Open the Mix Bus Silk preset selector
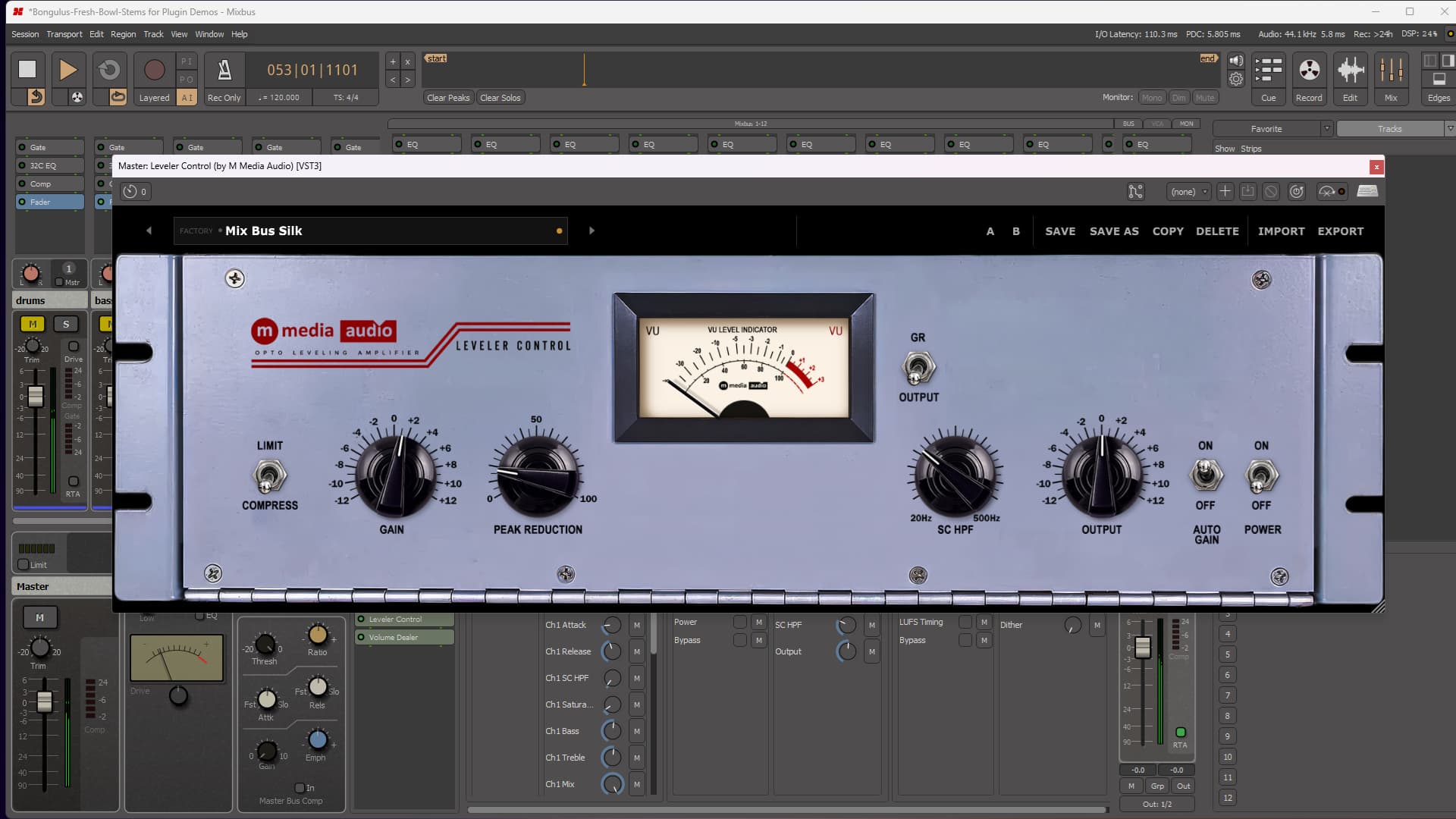 pyautogui.click(x=370, y=231)
